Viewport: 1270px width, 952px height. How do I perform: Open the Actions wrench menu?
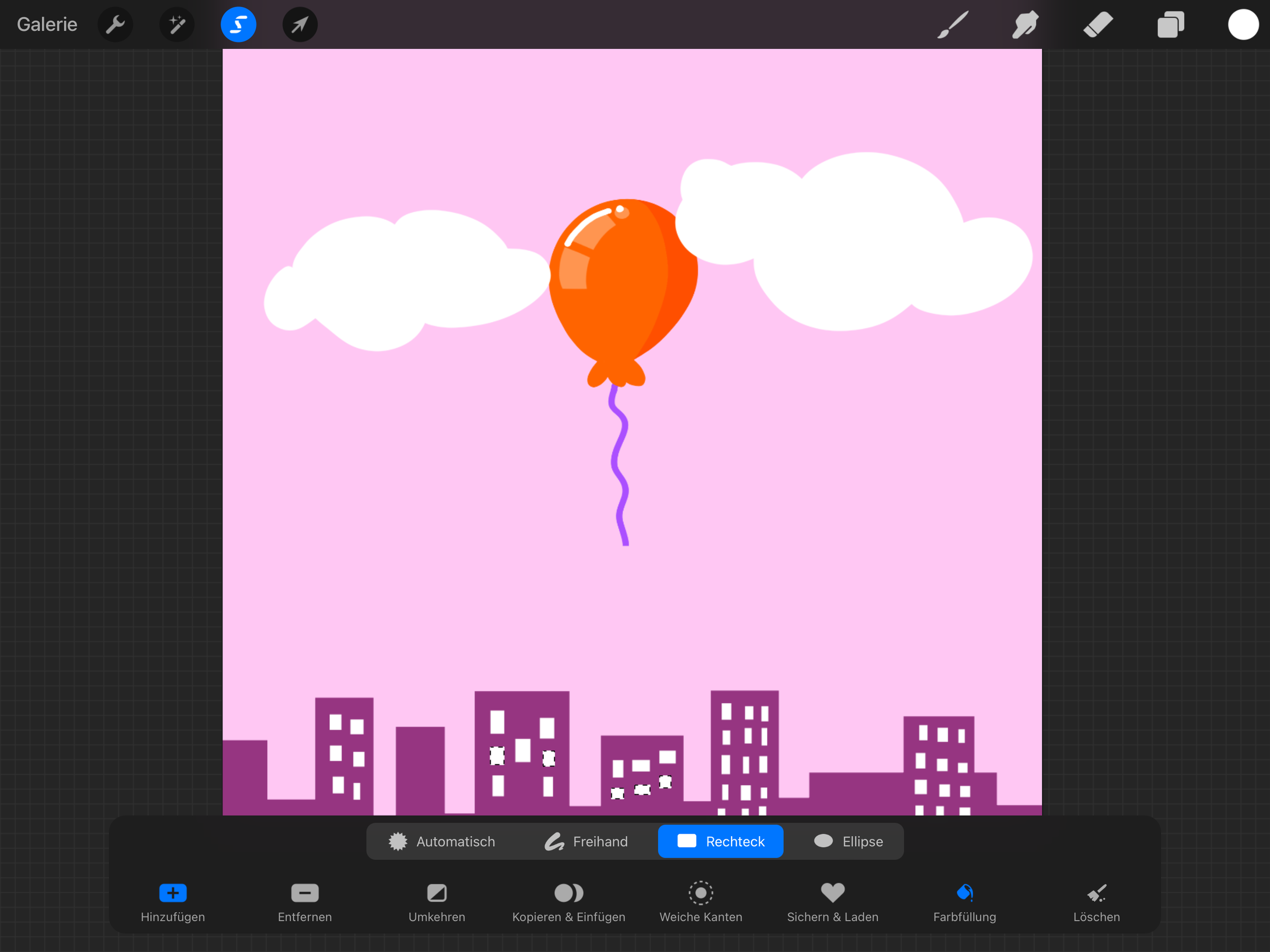(x=115, y=24)
